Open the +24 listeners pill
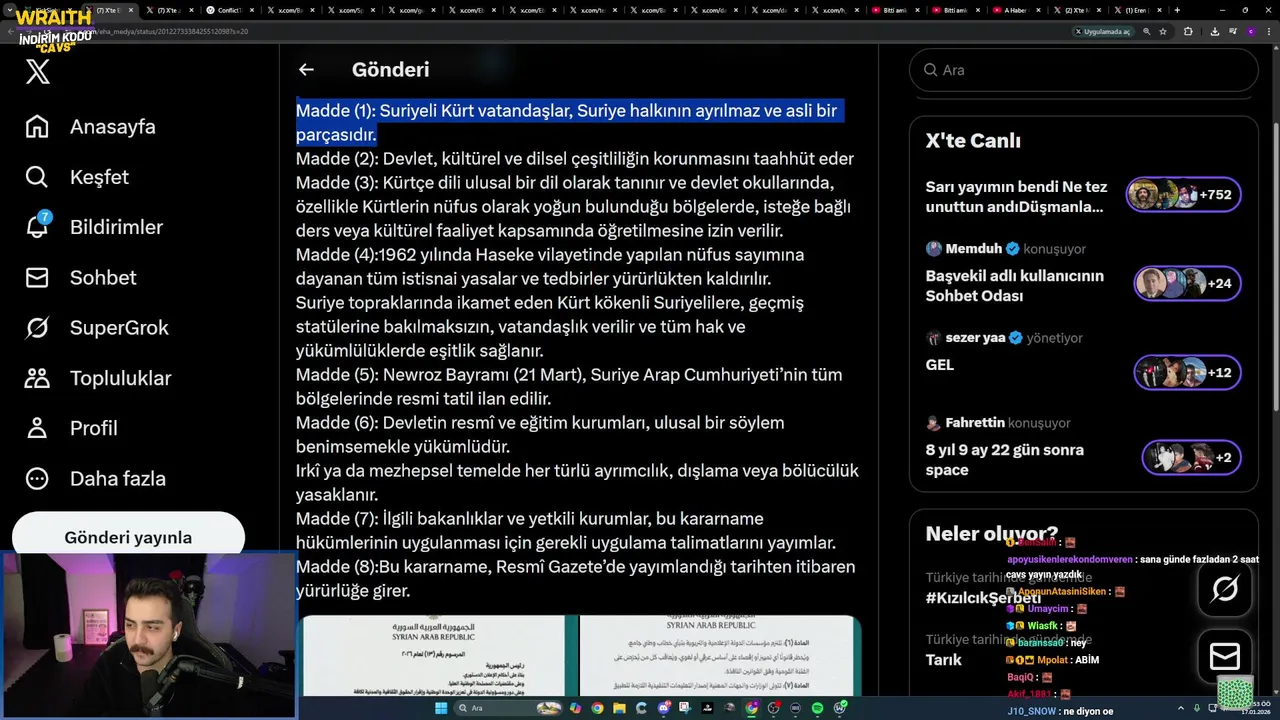This screenshot has width=1280, height=720. (x=1187, y=283)
